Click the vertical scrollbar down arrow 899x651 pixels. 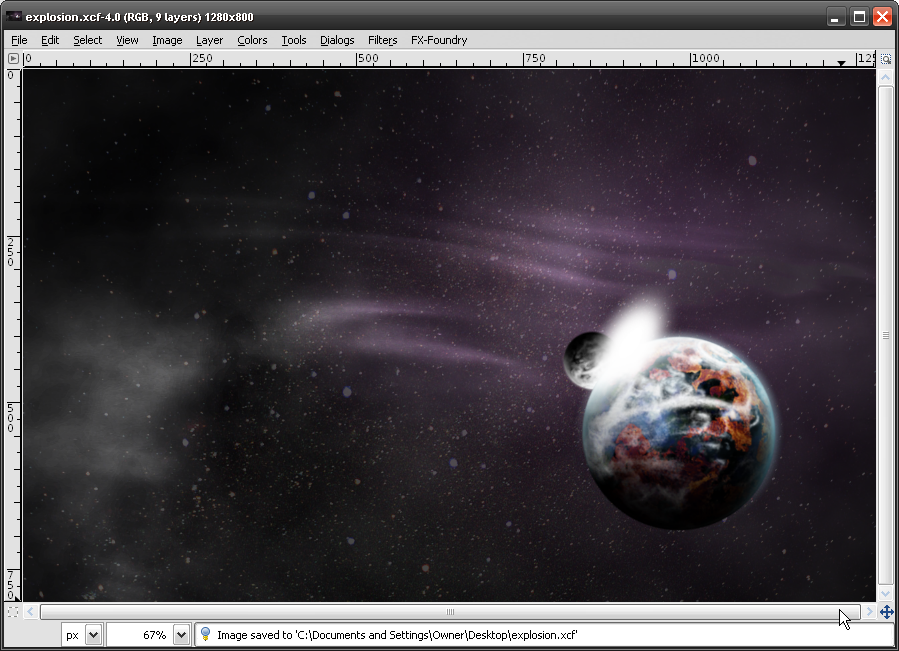click(885, 593)
